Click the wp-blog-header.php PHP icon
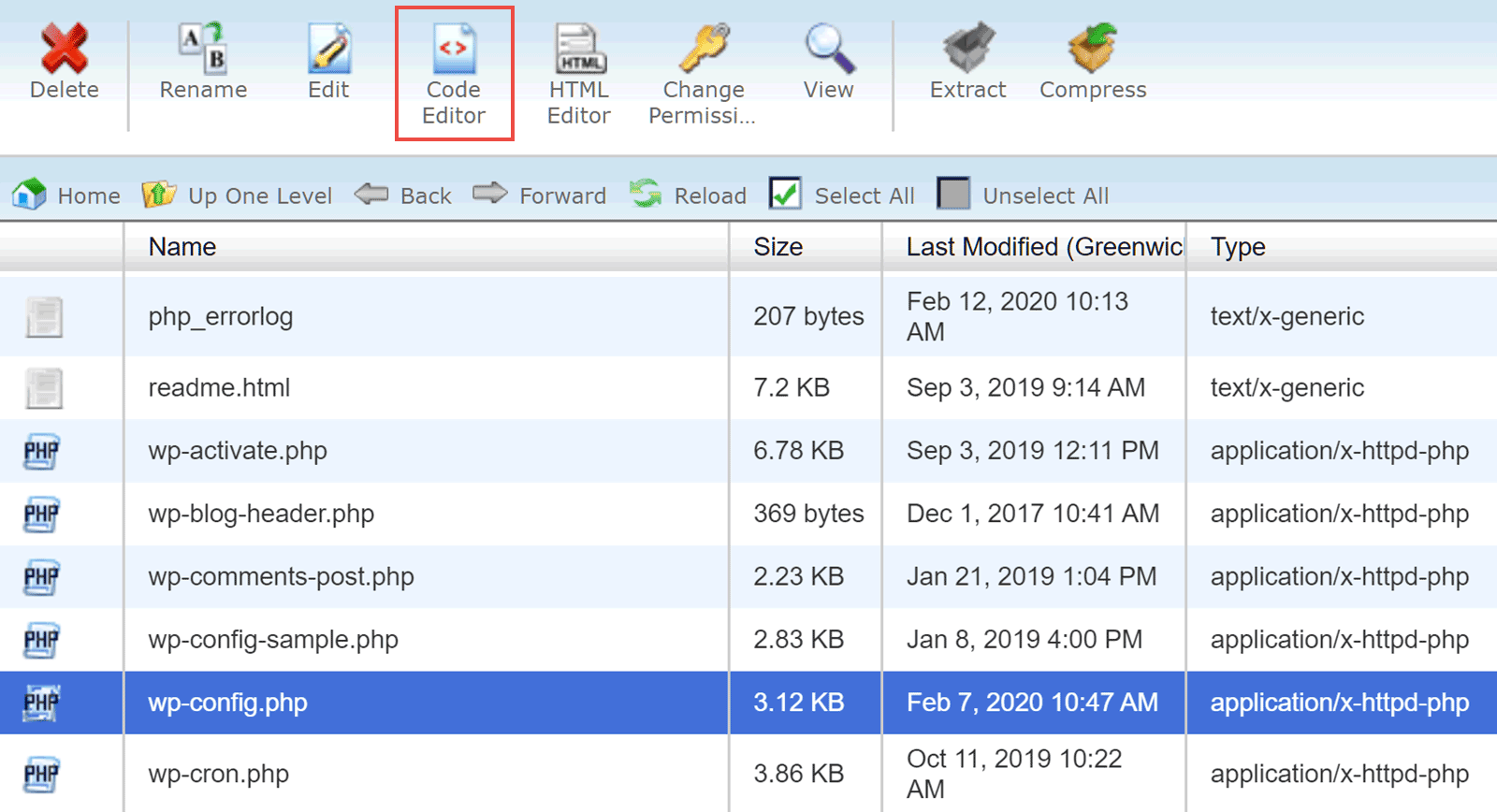The height and width of the screenshot is (812, 1497). tap(42, 514)
